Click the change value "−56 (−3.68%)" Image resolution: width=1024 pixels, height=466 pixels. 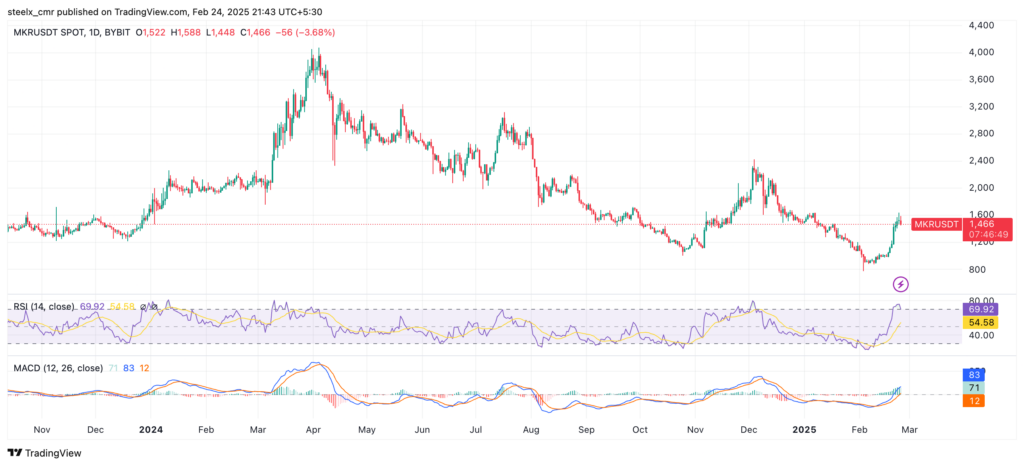pyautogui.click(x=306, y=32)
